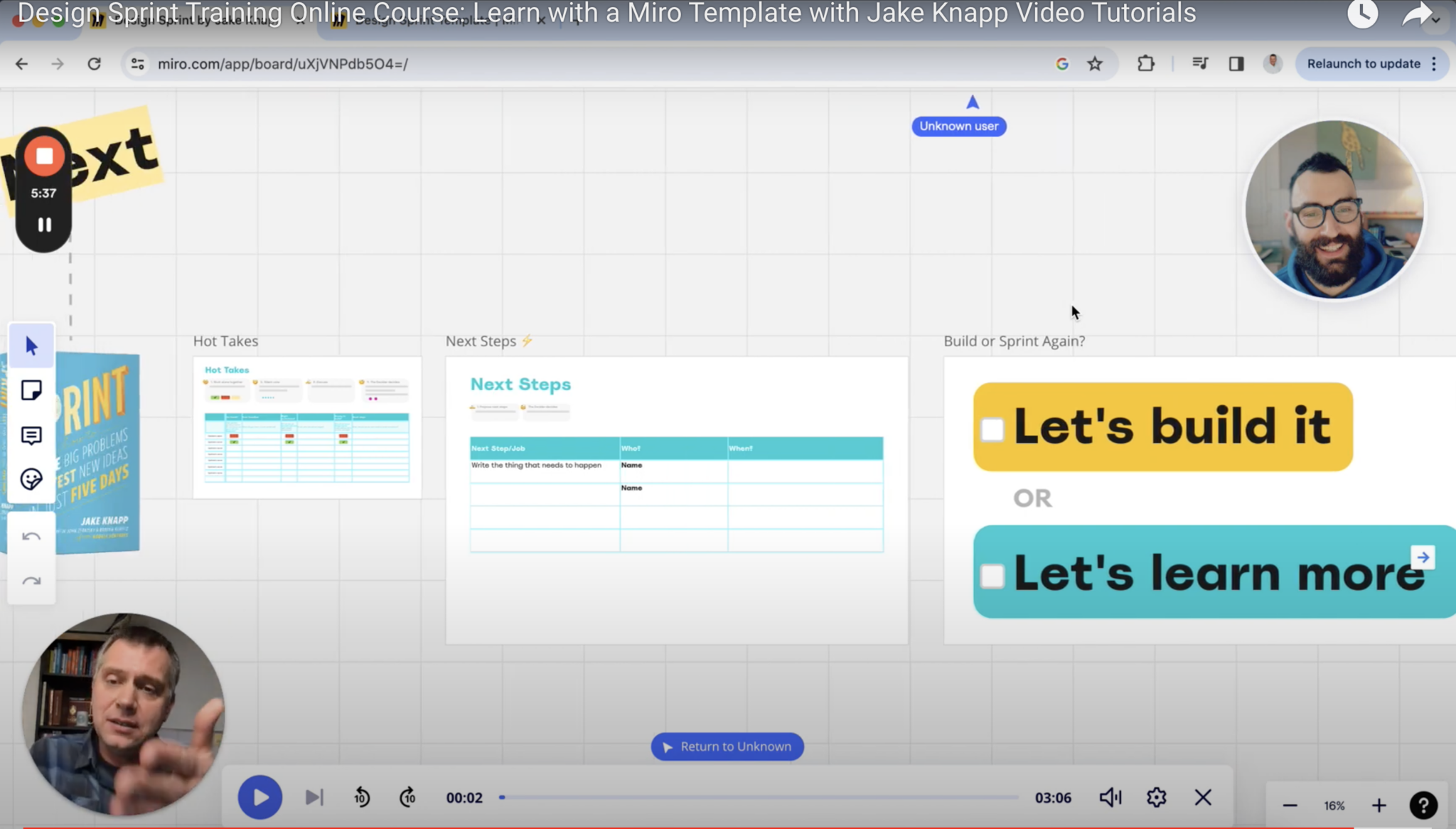Select the sticky note tool
The width and height of the screenshot is (1456, 829).
point(31,390)
